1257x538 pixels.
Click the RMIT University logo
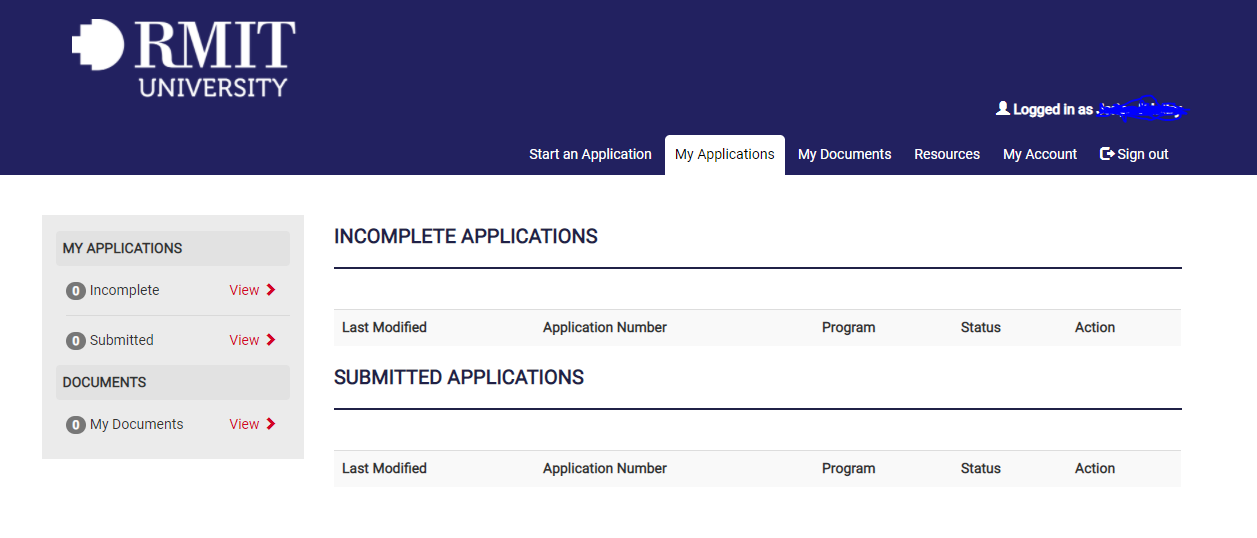(184, 58)
